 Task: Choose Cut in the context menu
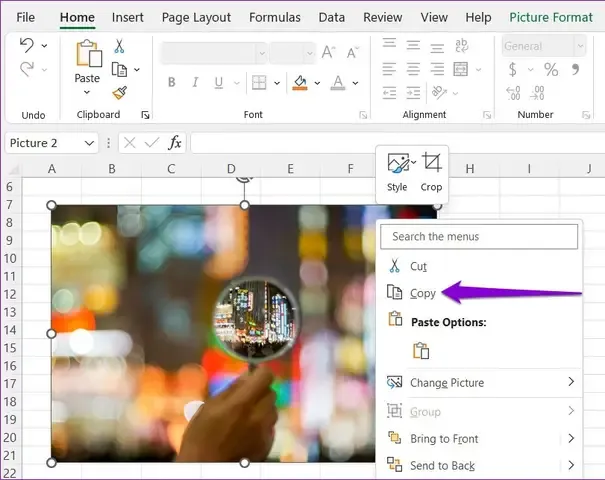coord(480,266)
